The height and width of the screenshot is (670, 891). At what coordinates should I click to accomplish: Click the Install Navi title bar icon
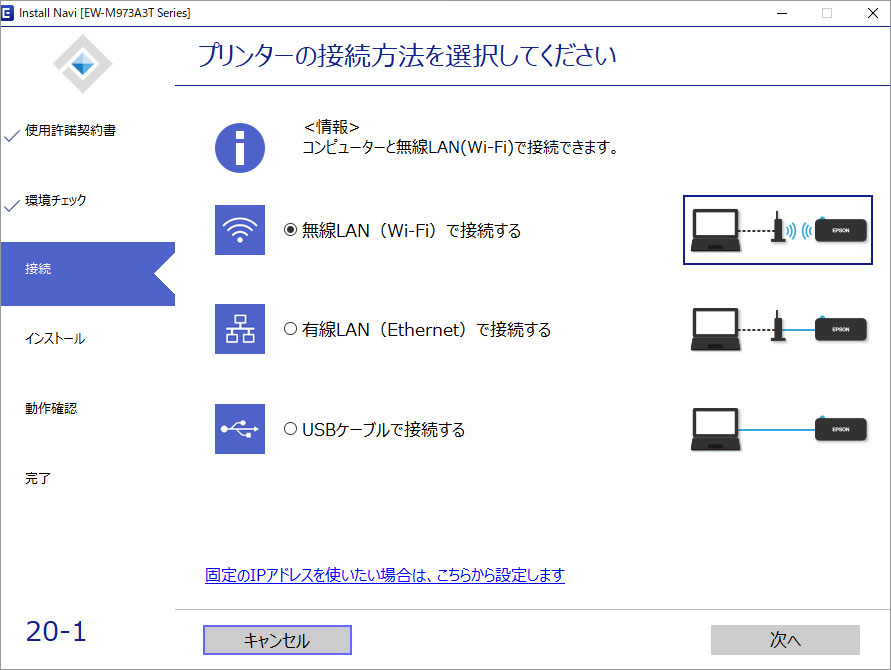pyautogui.click(x=9, y=13)
